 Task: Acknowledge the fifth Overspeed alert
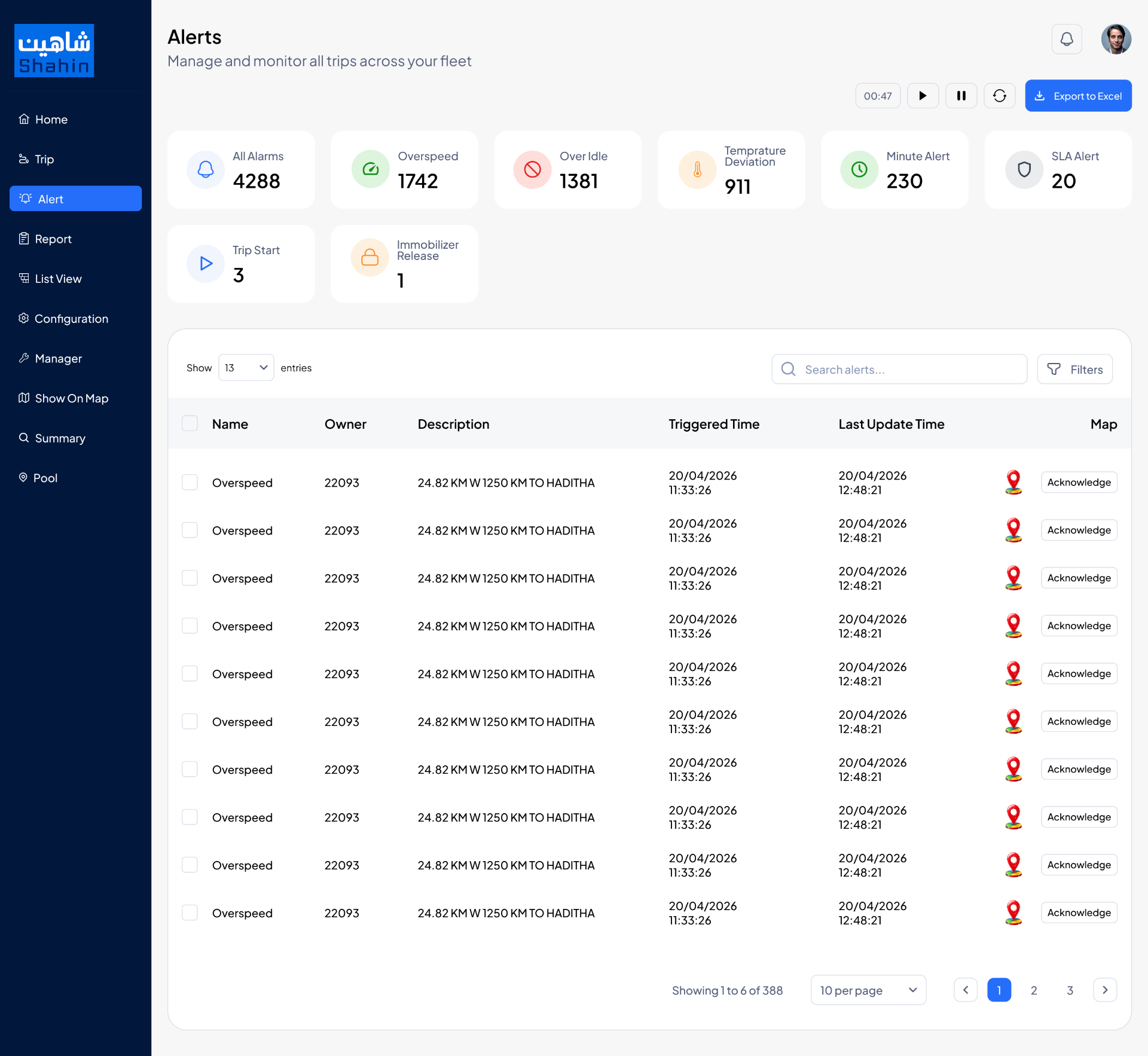click(x=1079, y=673)
